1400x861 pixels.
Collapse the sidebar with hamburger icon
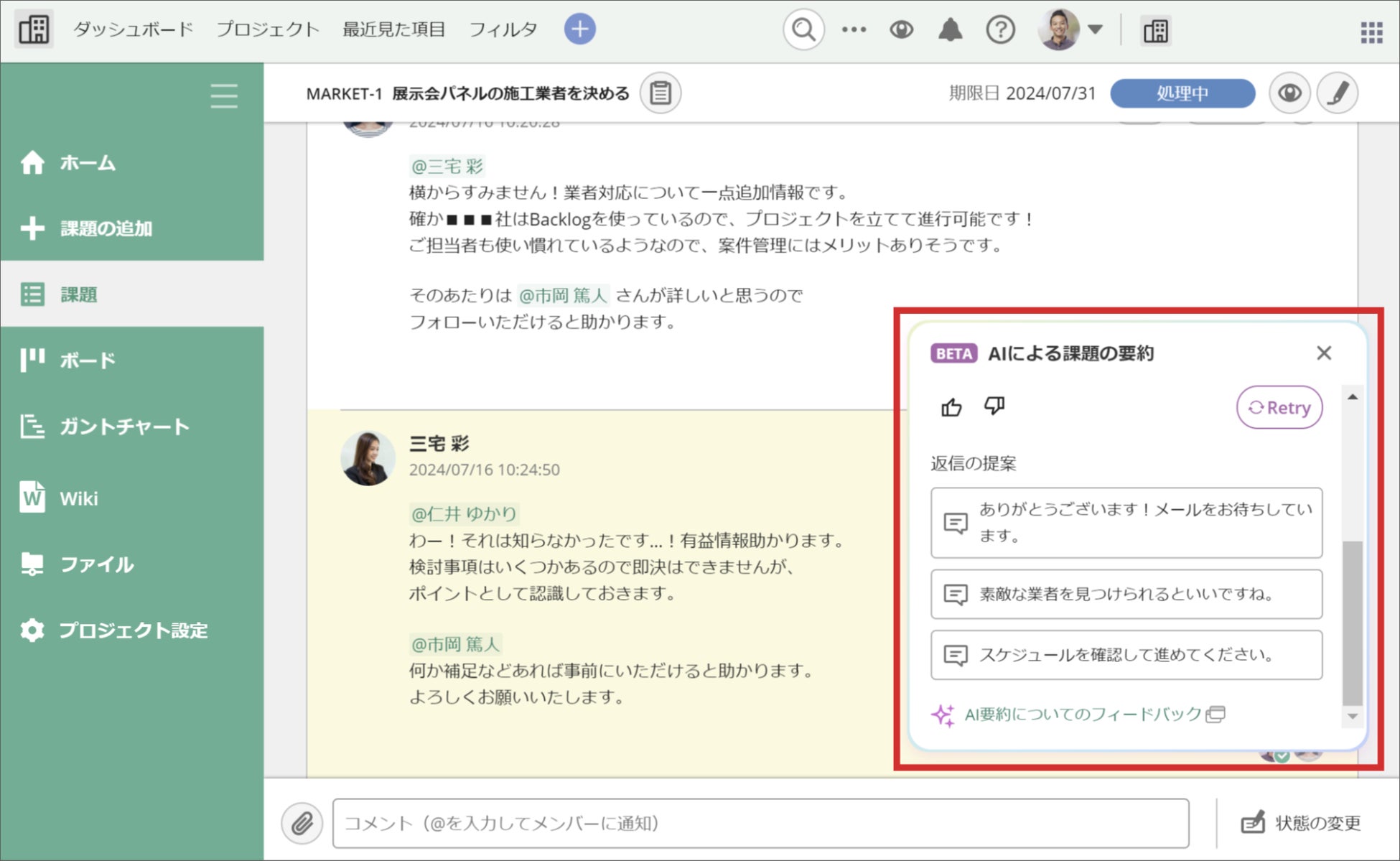[224, 96]
